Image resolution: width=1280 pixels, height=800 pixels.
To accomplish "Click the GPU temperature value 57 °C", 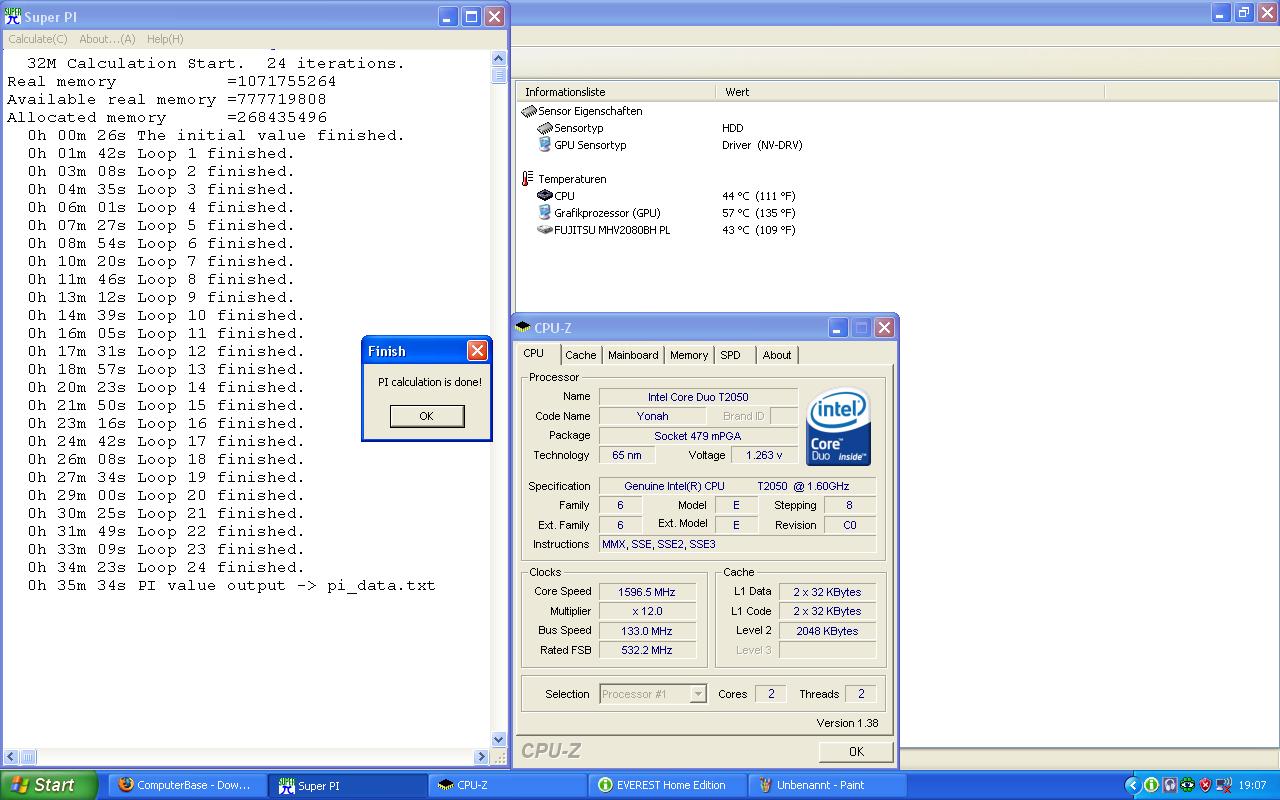I will (758, 213).
